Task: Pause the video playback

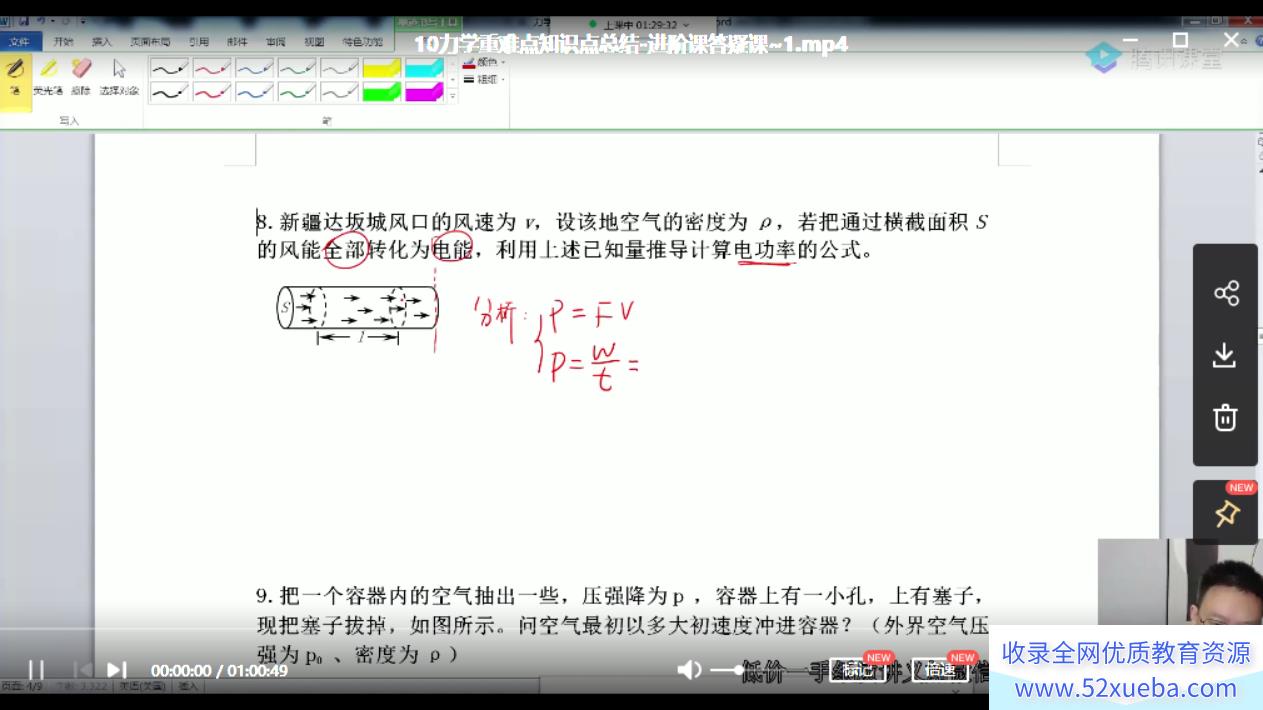Action: (35, 669)
